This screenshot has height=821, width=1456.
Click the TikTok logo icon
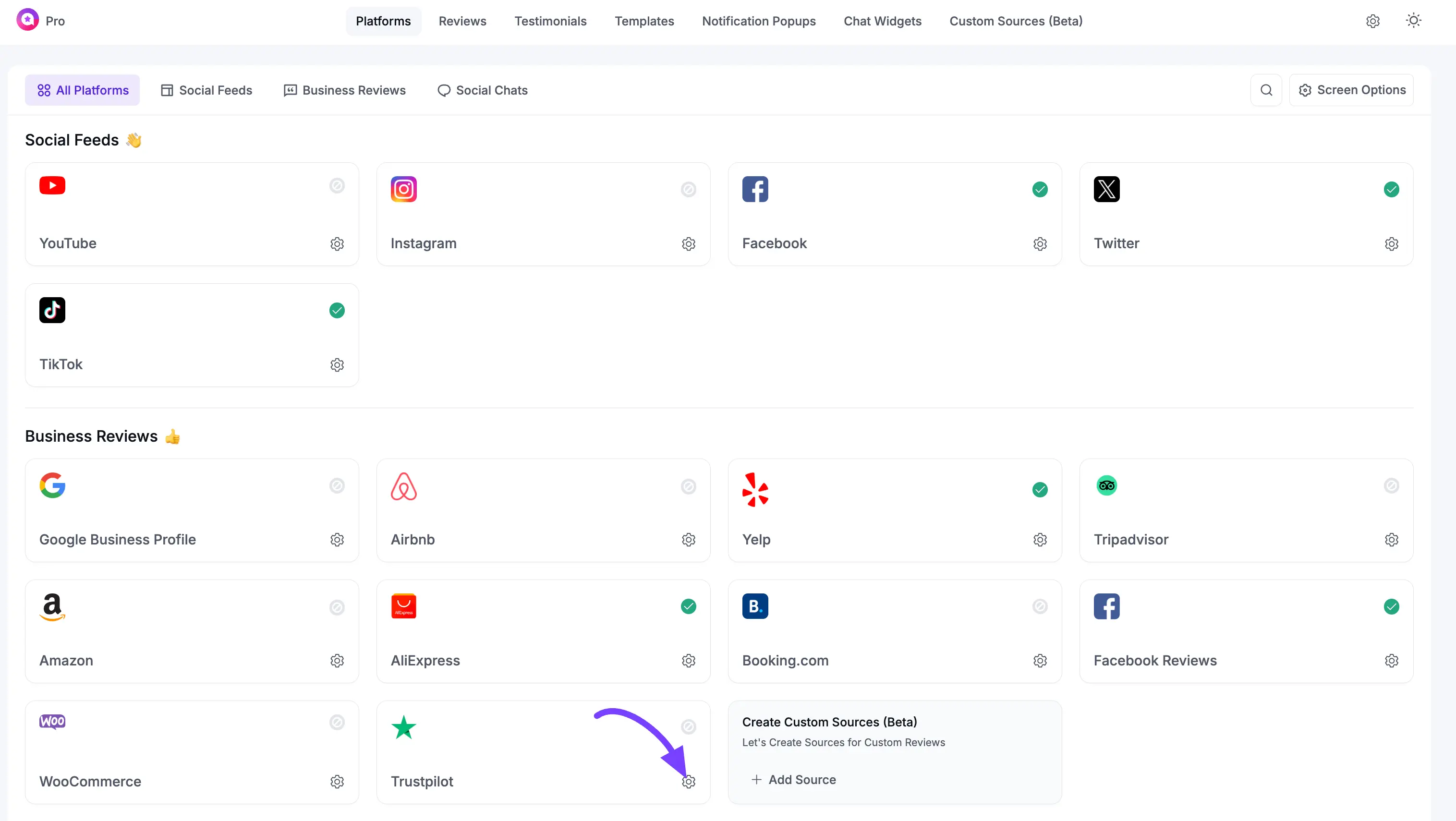coord(52,310)
